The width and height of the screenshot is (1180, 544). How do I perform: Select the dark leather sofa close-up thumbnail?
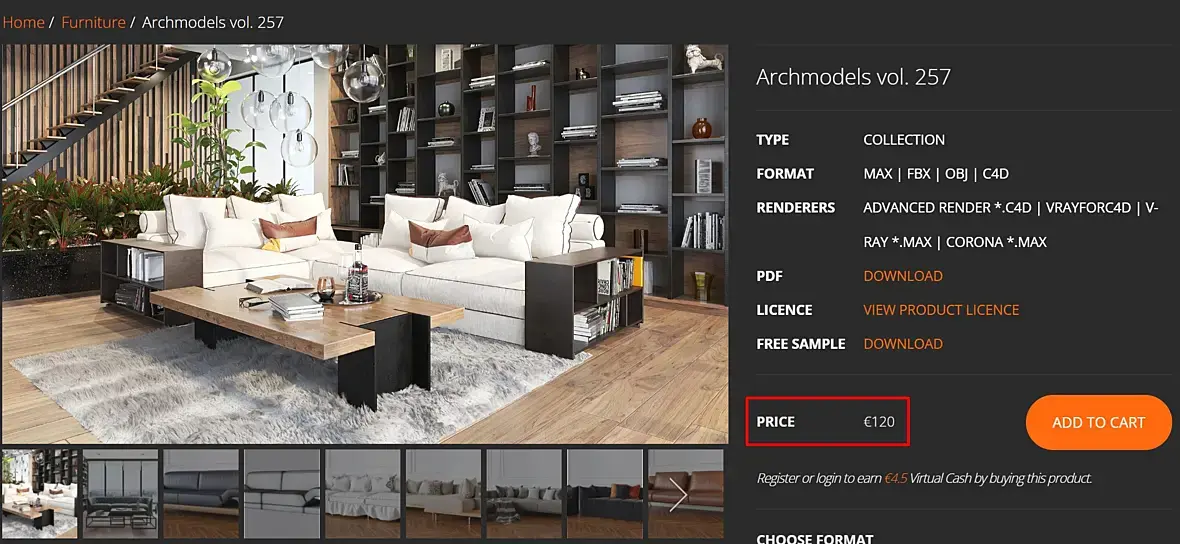point(202,494)
